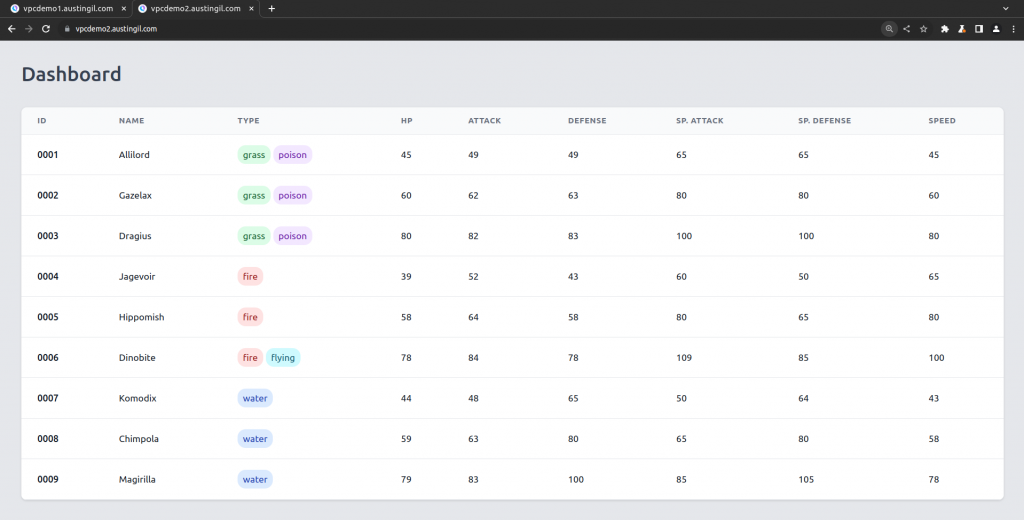This screenshot has height=520, width=1024.
Task: Click ID 0004 cell
Action: click(48, 276)
